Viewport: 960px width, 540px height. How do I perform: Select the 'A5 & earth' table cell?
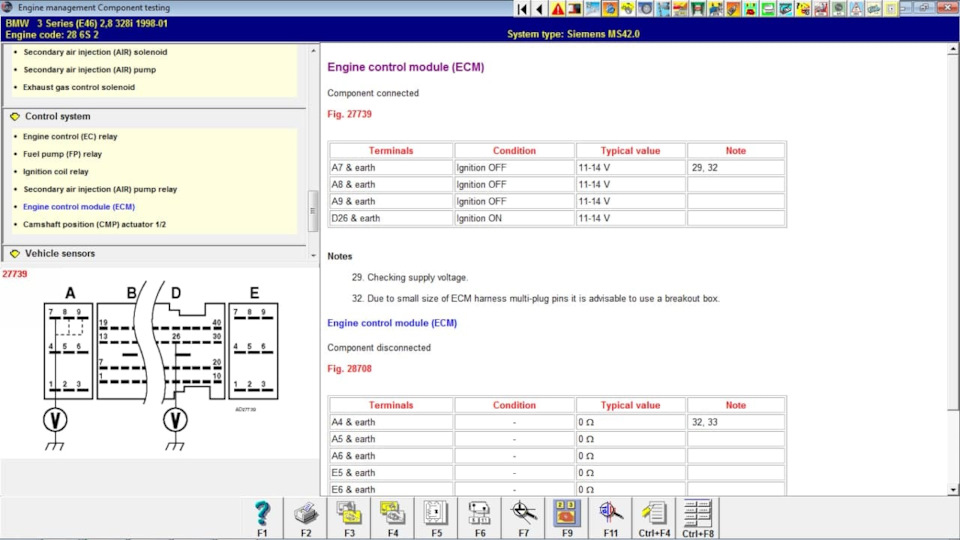point(391,439)
